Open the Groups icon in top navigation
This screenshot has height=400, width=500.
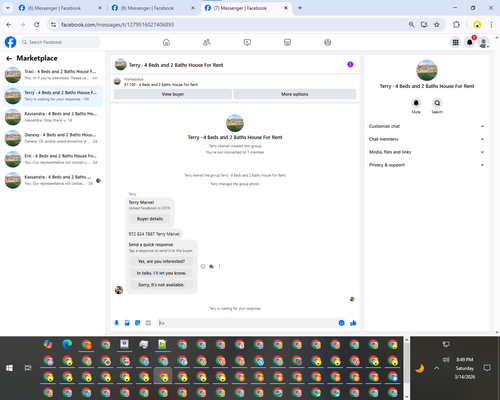[x=328, y=42]
